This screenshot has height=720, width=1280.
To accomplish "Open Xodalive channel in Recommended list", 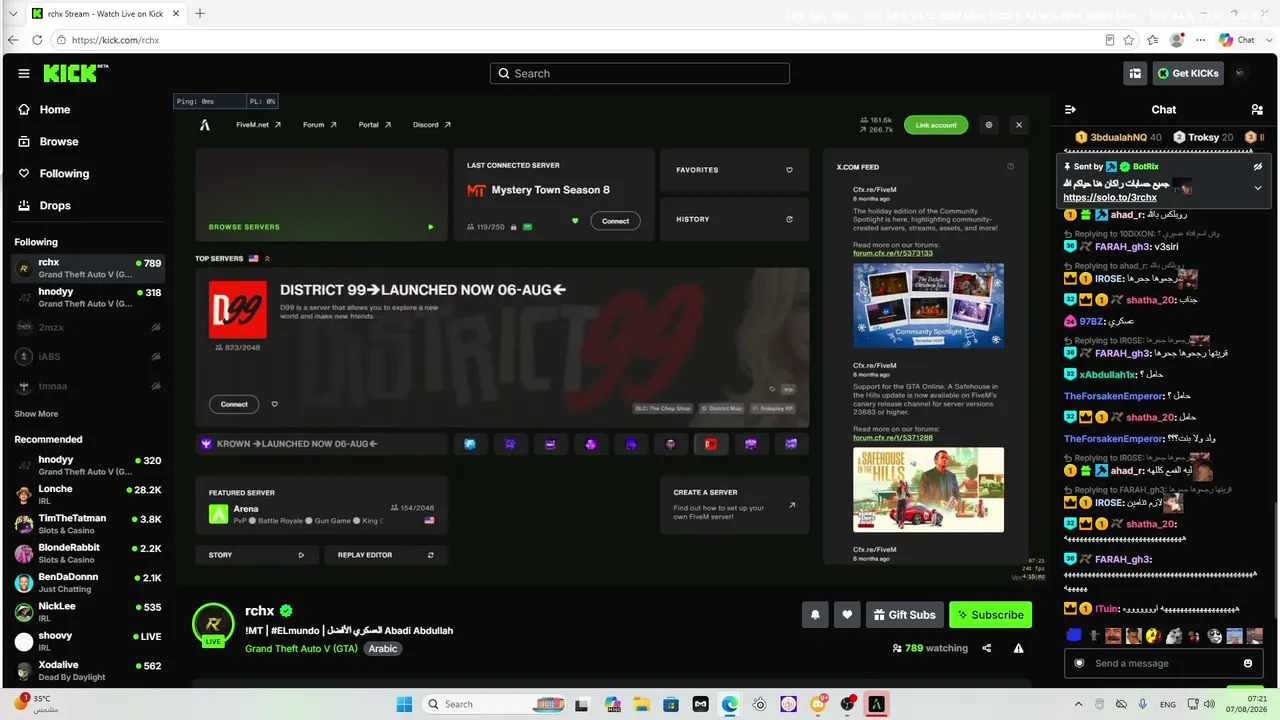I will click(87, 670).
